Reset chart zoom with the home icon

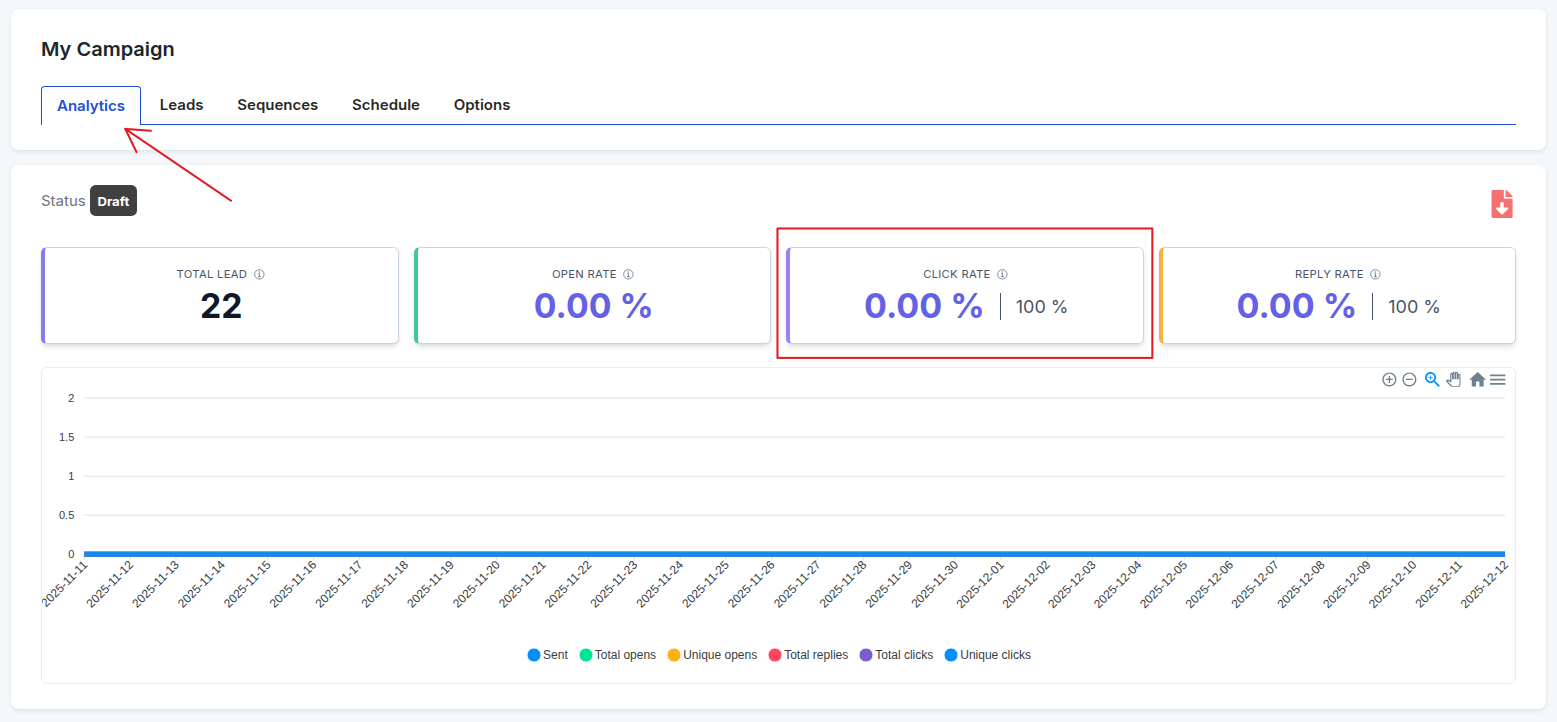[x=1477, y=380]
